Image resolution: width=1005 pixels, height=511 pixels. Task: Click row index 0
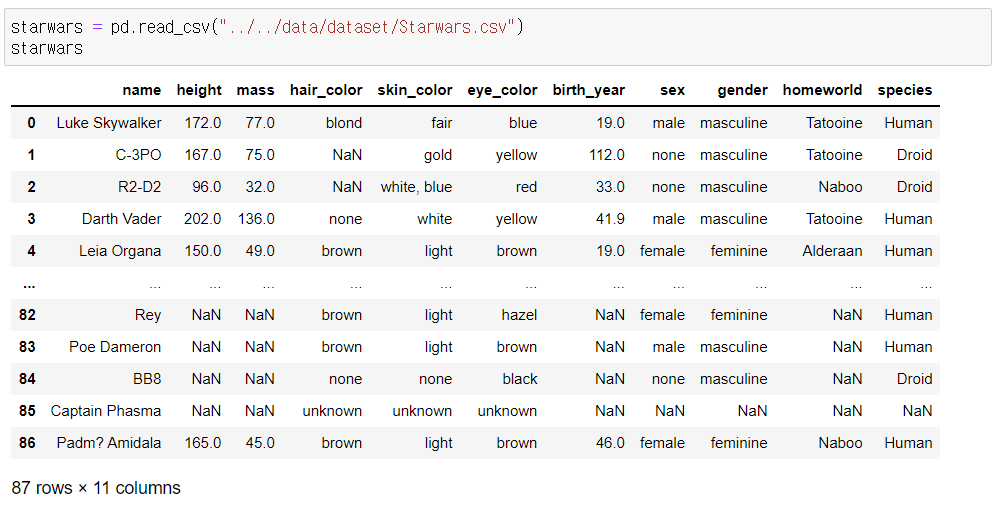pos(31,123)
